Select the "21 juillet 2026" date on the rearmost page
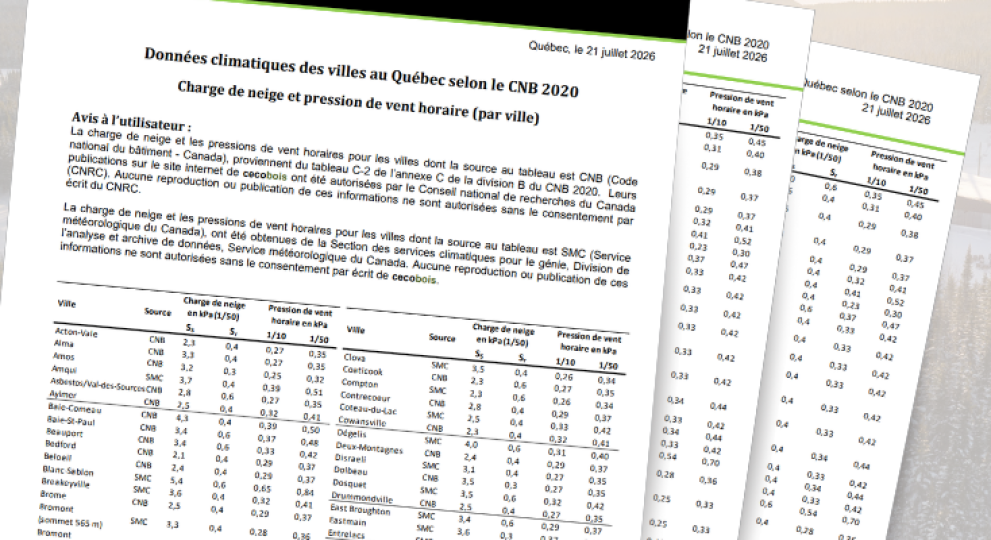This screenshot has height=540, width=991. click(x=896, y=113)
